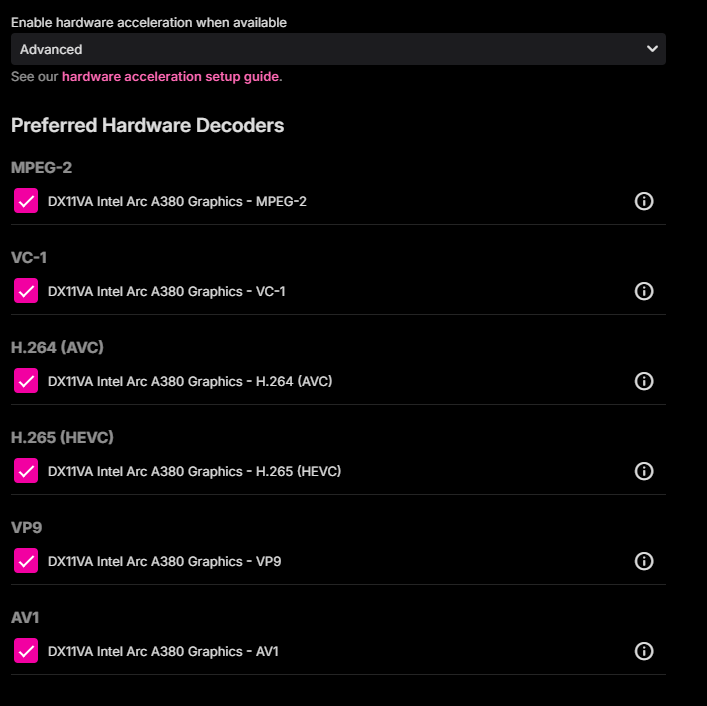
Task: Disable the H.264 (AVC) decoder checkbox
Action: click(26, 381)
